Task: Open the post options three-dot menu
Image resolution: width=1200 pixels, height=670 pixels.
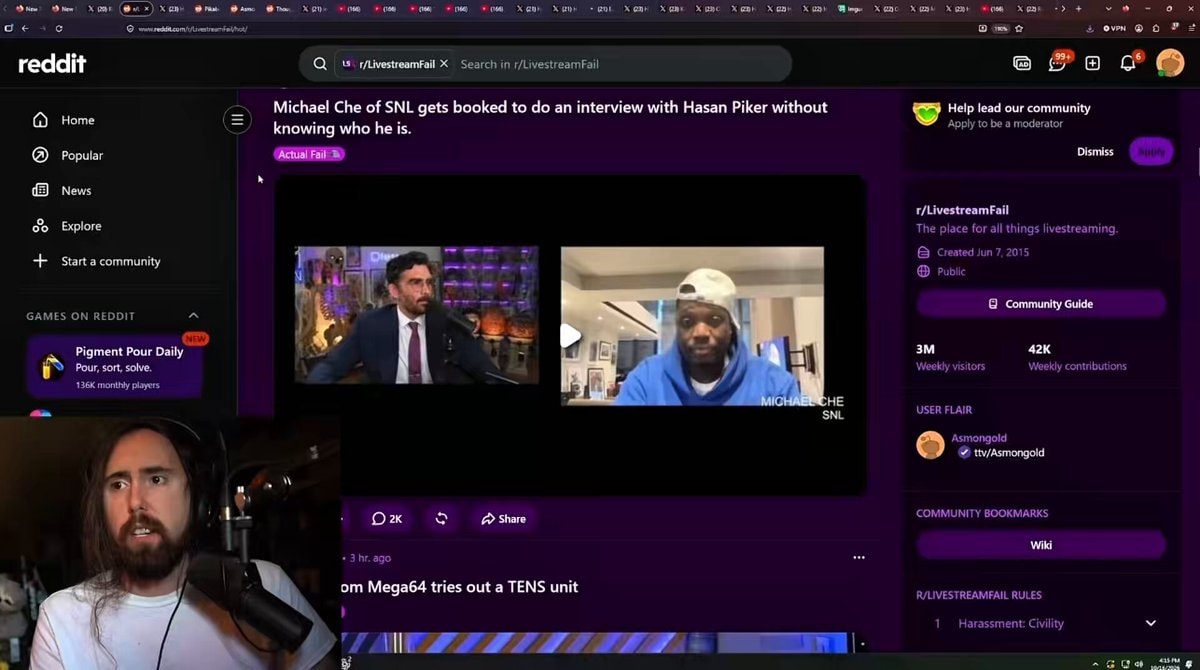Action: coord(858,557)
